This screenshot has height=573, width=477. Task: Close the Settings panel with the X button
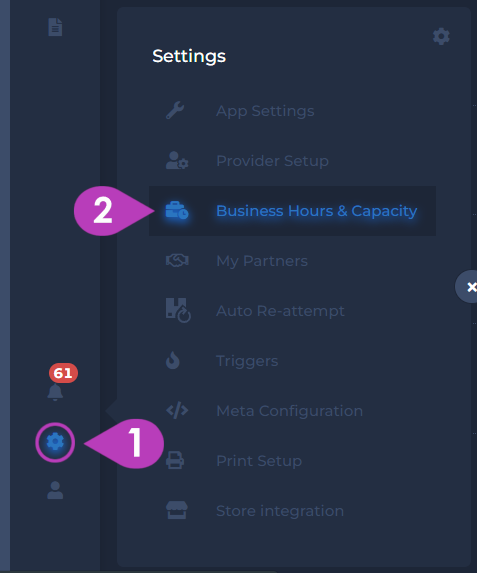(x=470, y=287)
